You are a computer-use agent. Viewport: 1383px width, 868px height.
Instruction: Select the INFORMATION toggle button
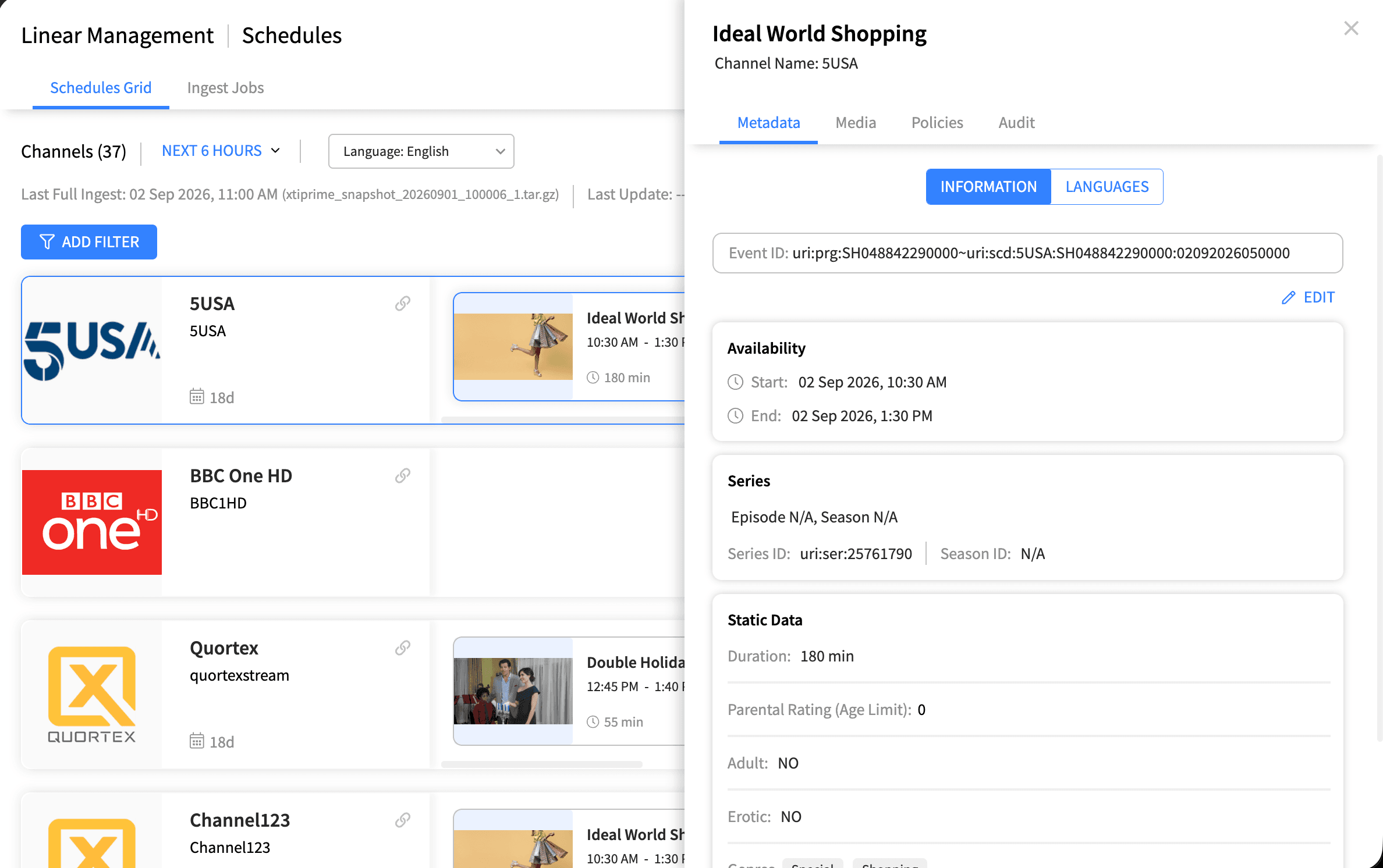[x=988, y=187]
